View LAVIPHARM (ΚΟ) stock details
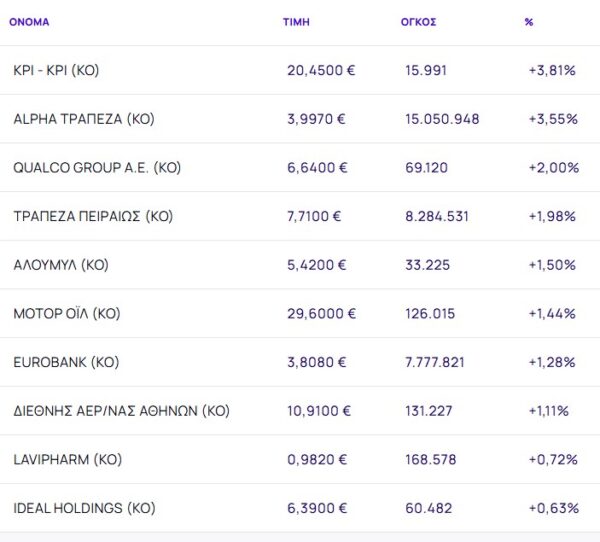Screen dimensions: 600x542 (68, 459)
